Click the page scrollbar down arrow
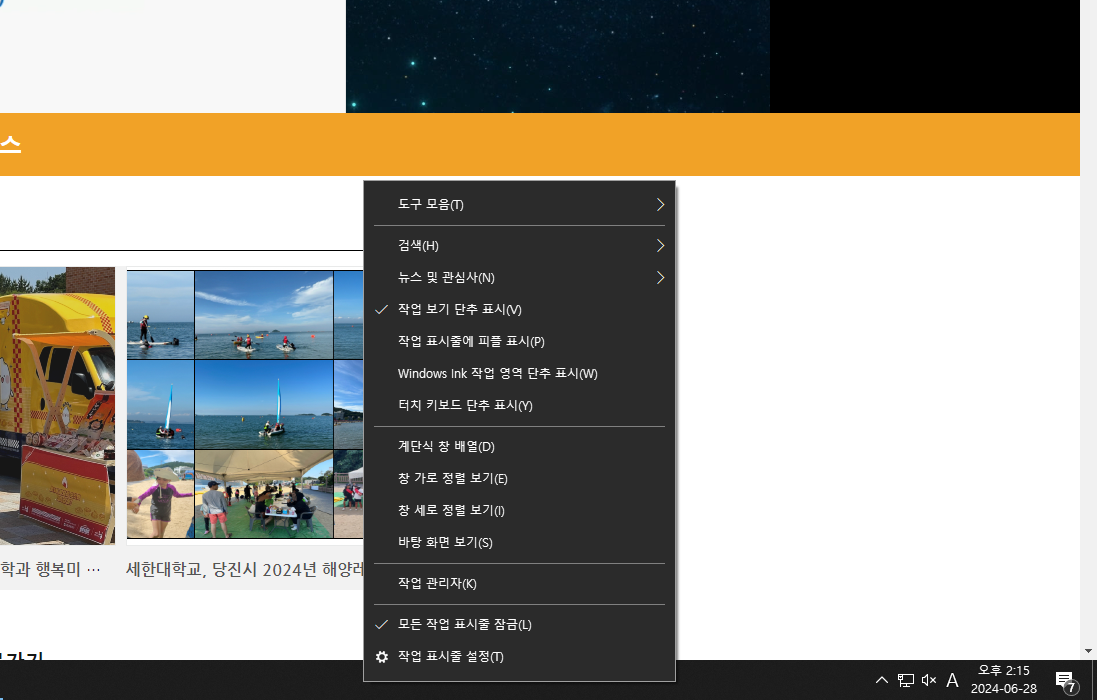Image resolution: width=1097 pixels, height=700 pixels. 1088,651
